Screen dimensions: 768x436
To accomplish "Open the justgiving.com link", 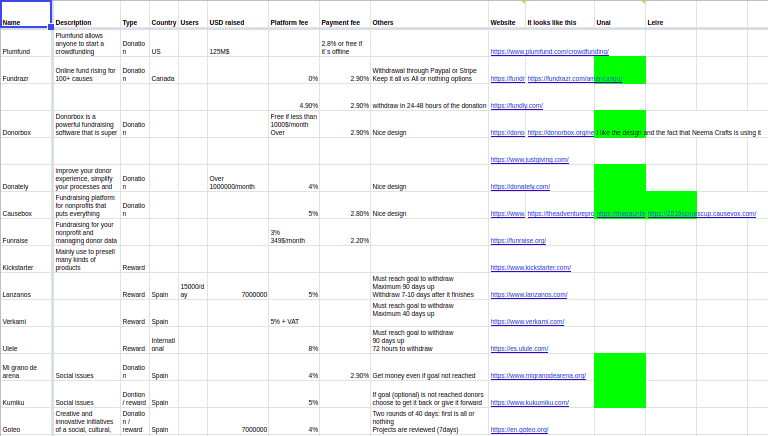I will pos(529,159).
